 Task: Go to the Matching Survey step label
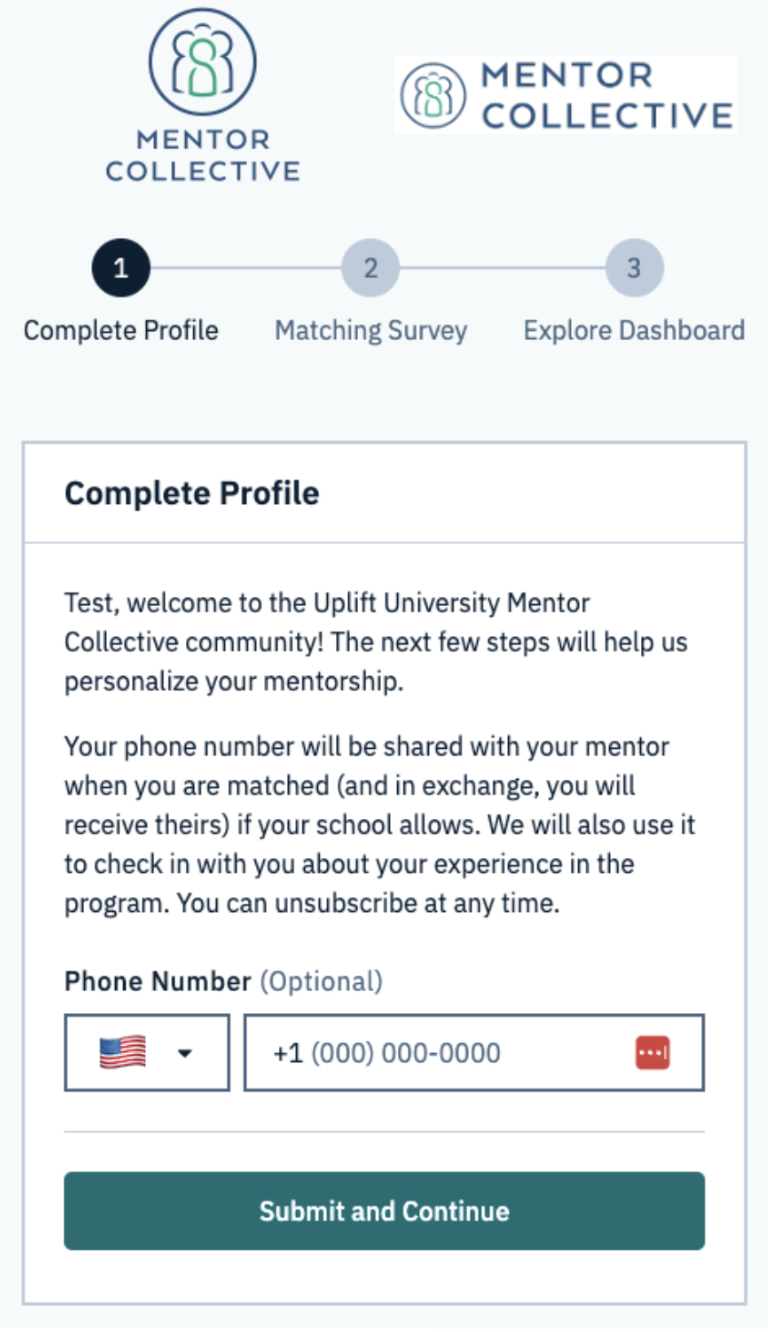click(x=371, y=331)
